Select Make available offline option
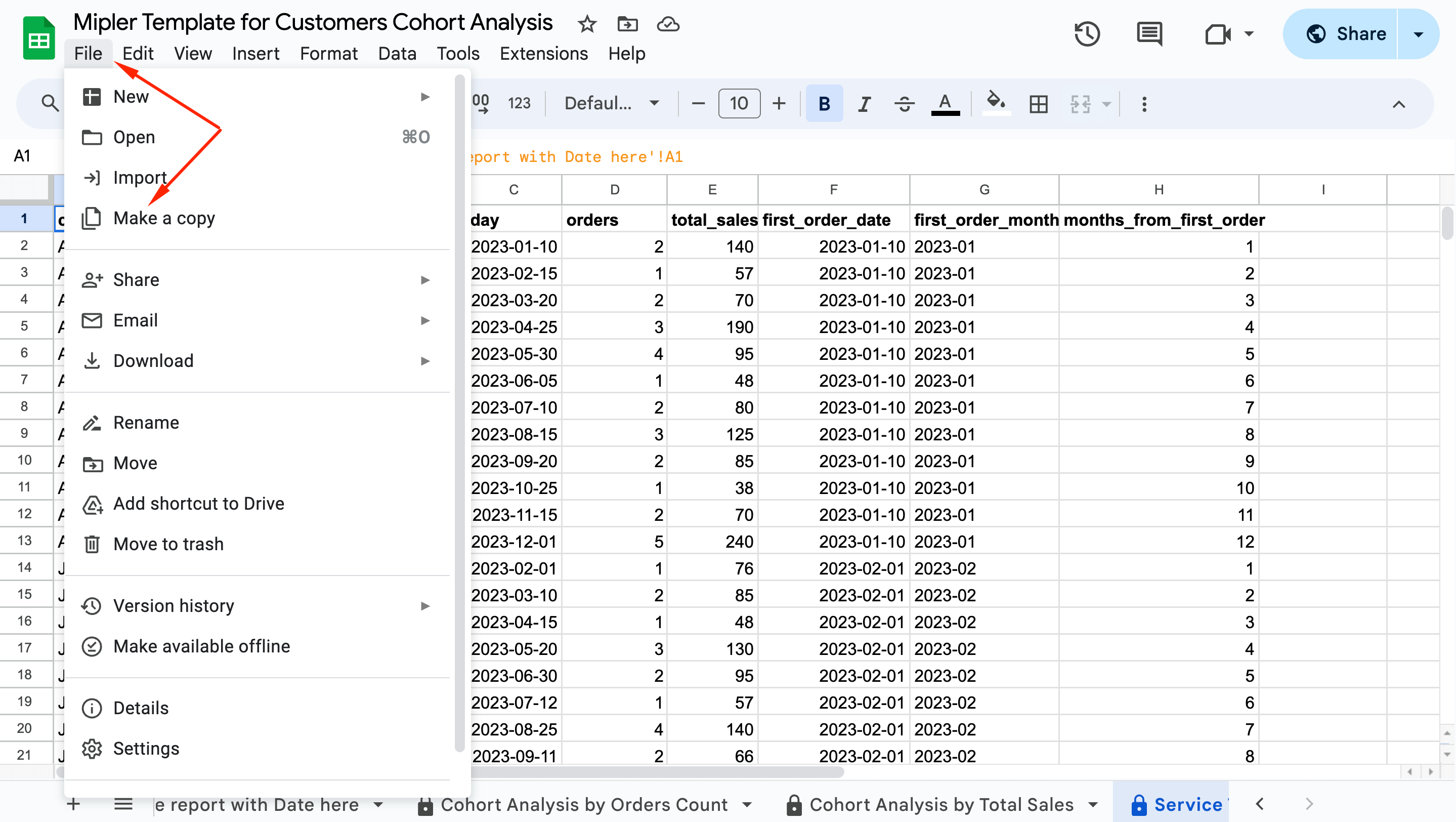Image resolution: width=1456 pixels, height=822 pixels. [201, 646]
